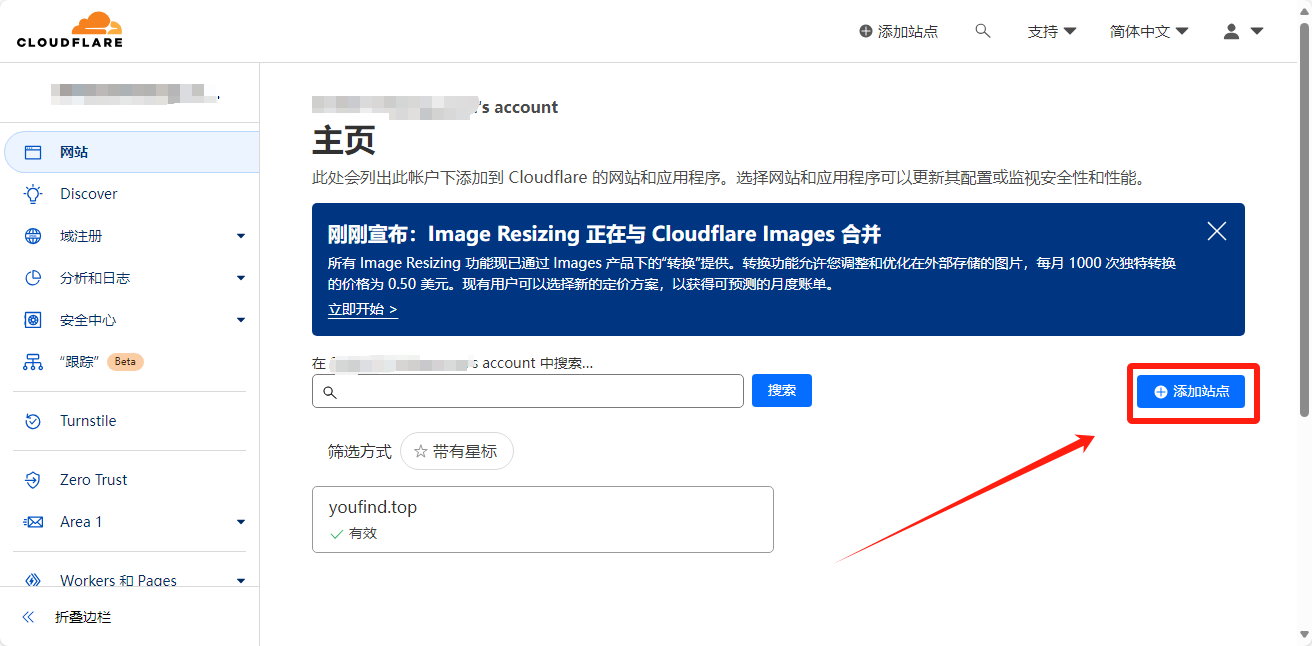The image size is (1312, 646).
Task: Expand the 安全中心 sidebar section
Action: coord(240,320)
